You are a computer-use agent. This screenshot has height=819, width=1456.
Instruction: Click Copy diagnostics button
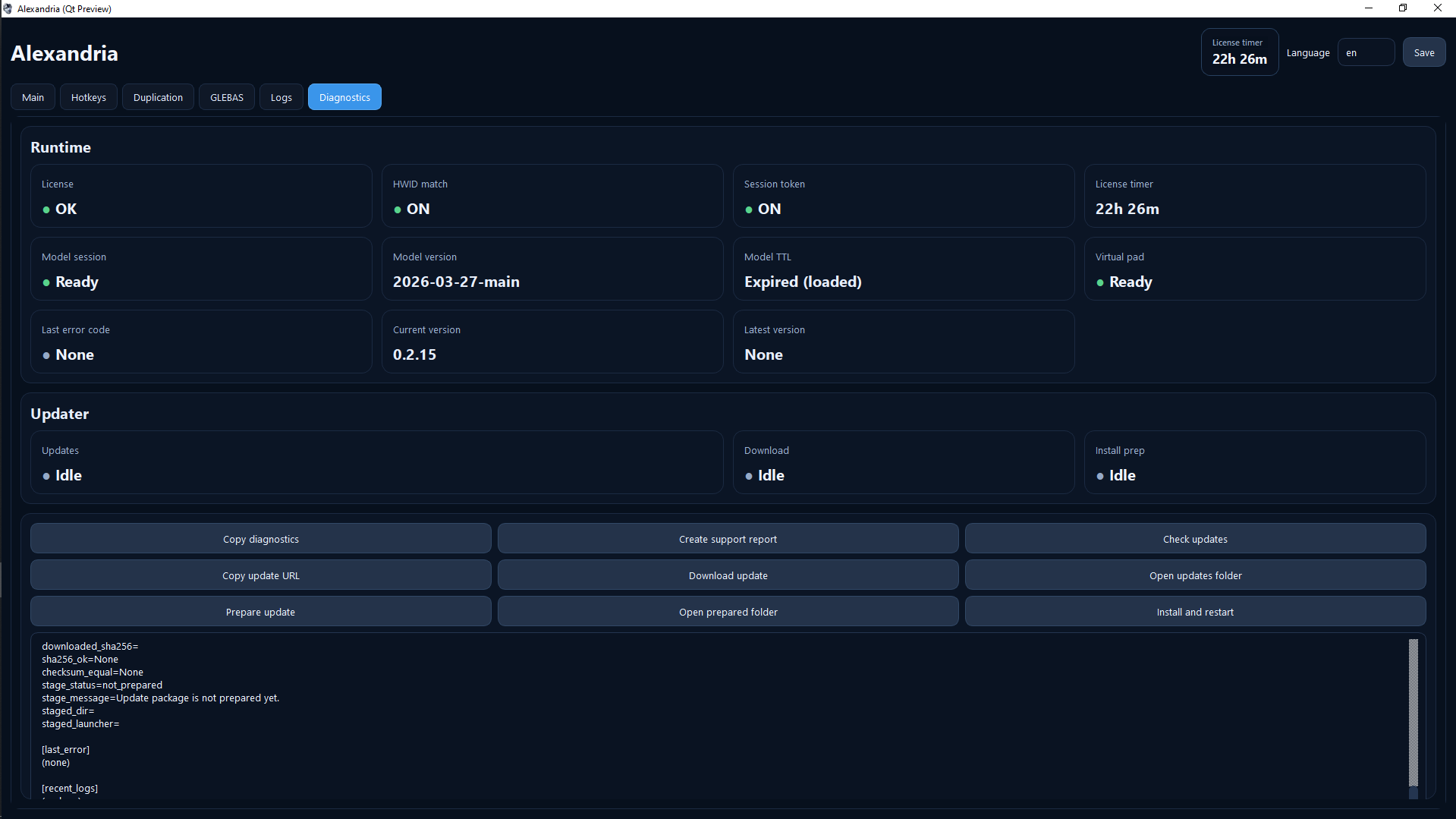pyautogui.click(x=260, y=539)
